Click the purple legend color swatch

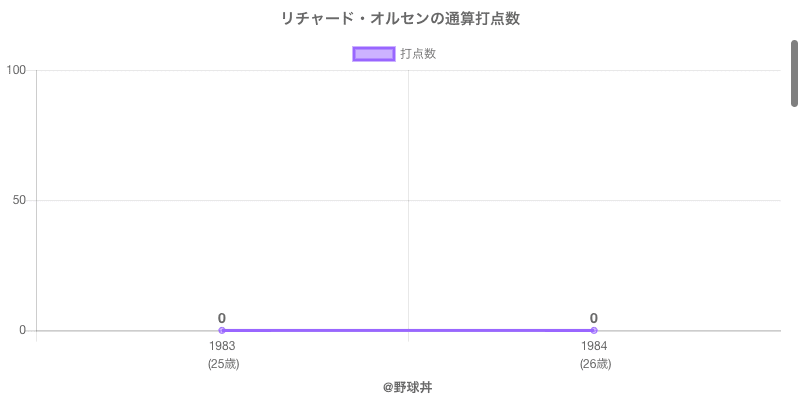click(x=374, y=54)
